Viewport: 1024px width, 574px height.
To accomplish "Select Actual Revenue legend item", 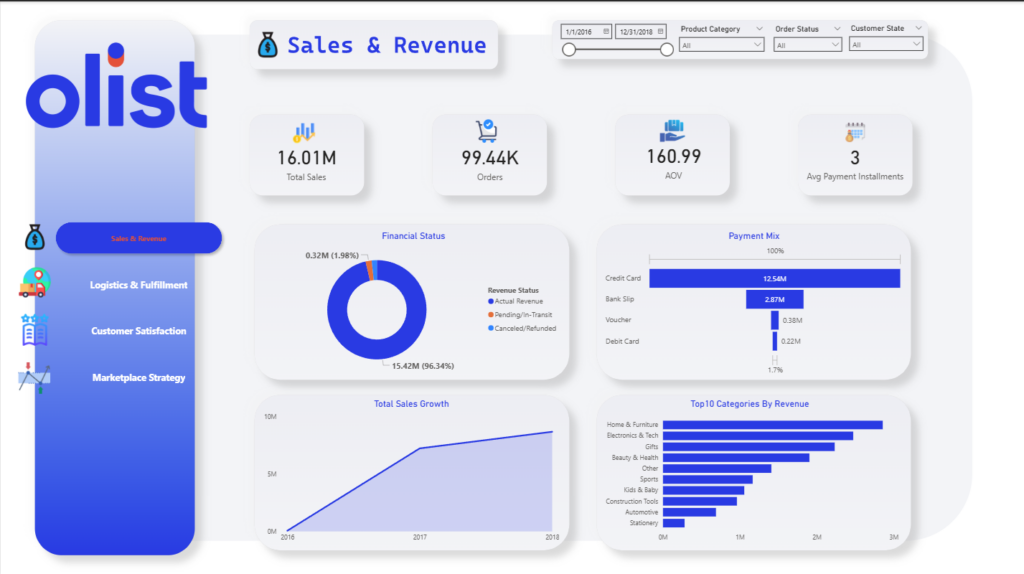I will pos(515,301).
